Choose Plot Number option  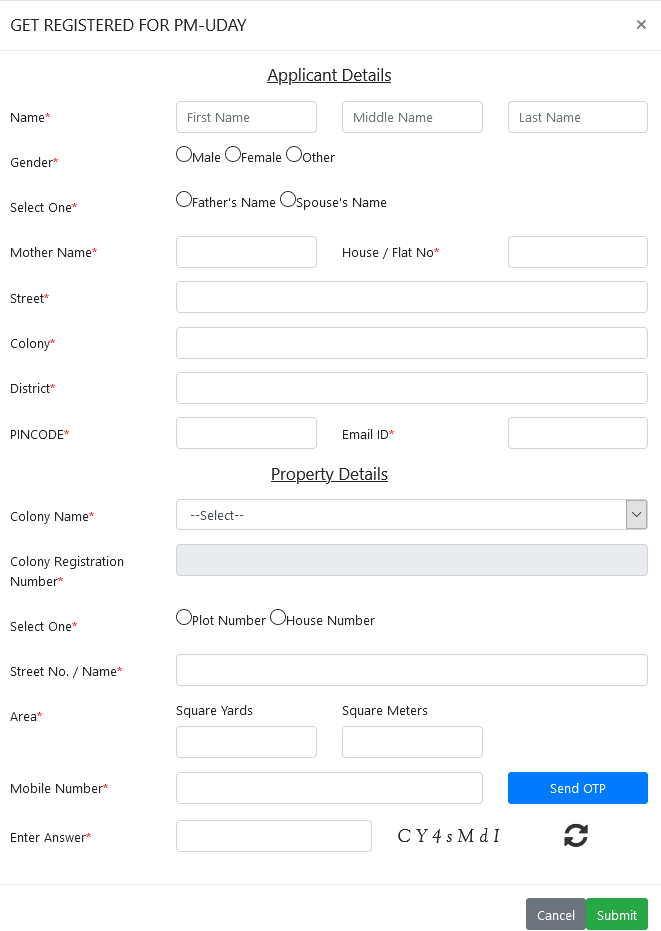(x=184, y=618)
